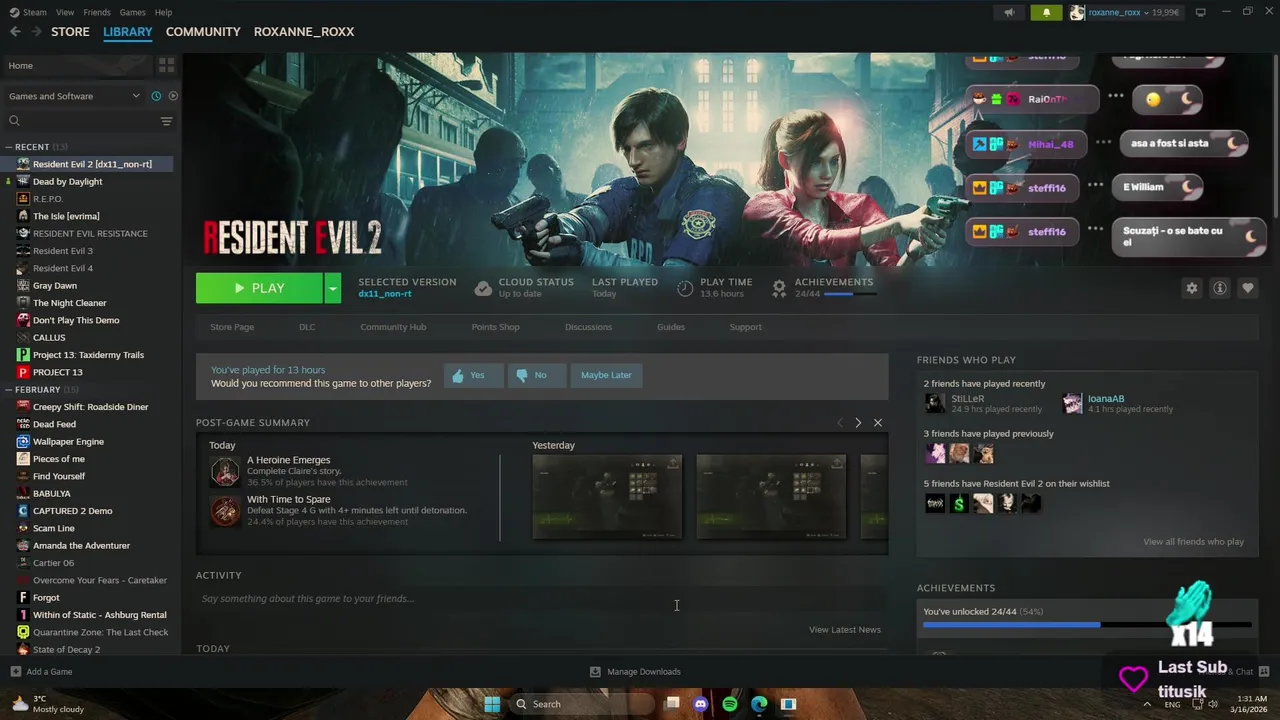Viewport: 1280px width, 720px height.
Task: Open the dropdown arrow beside PLAY
Action: (333, 288)
